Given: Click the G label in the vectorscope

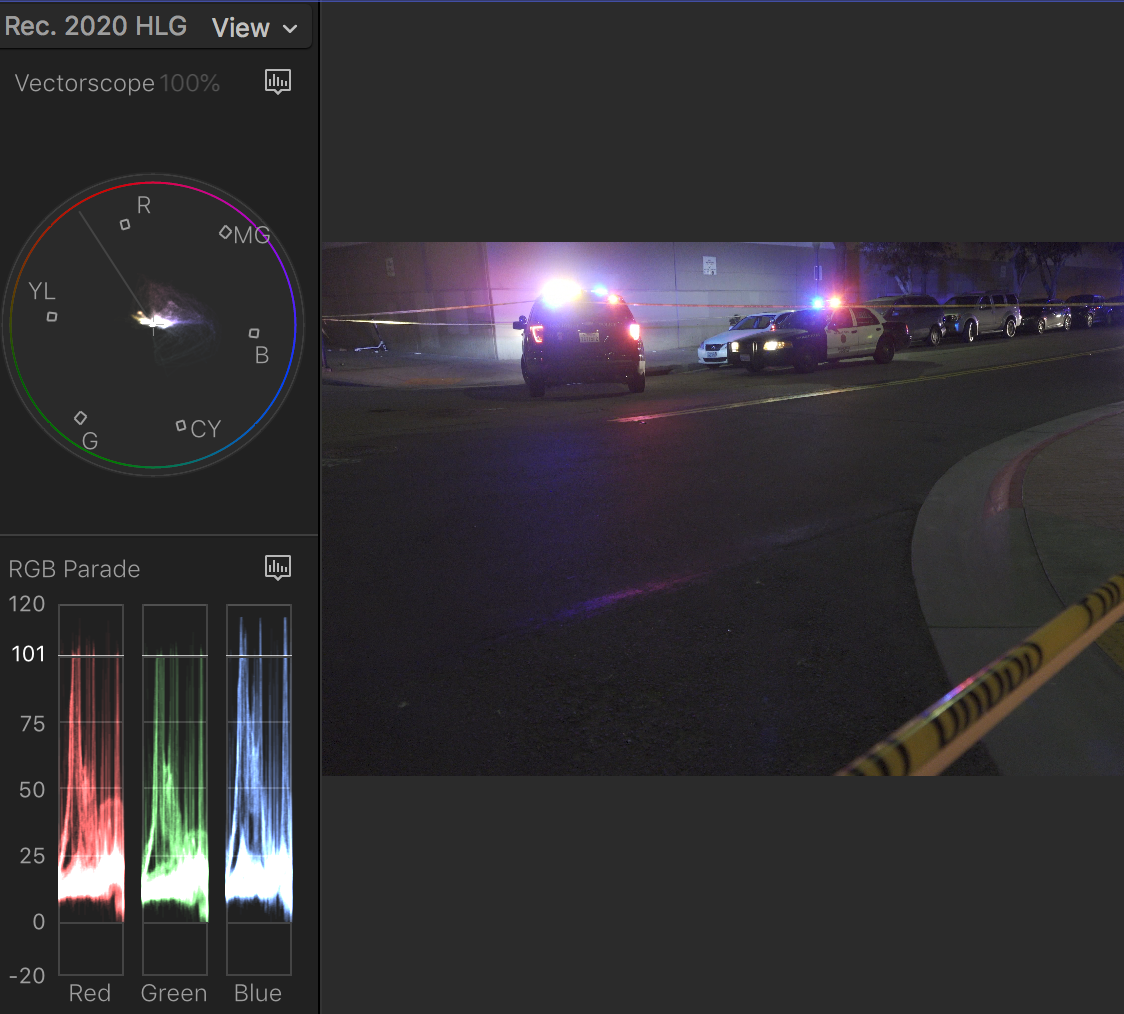Looking at the screenshot, I should pyautogui.click(x=90, y=441).
